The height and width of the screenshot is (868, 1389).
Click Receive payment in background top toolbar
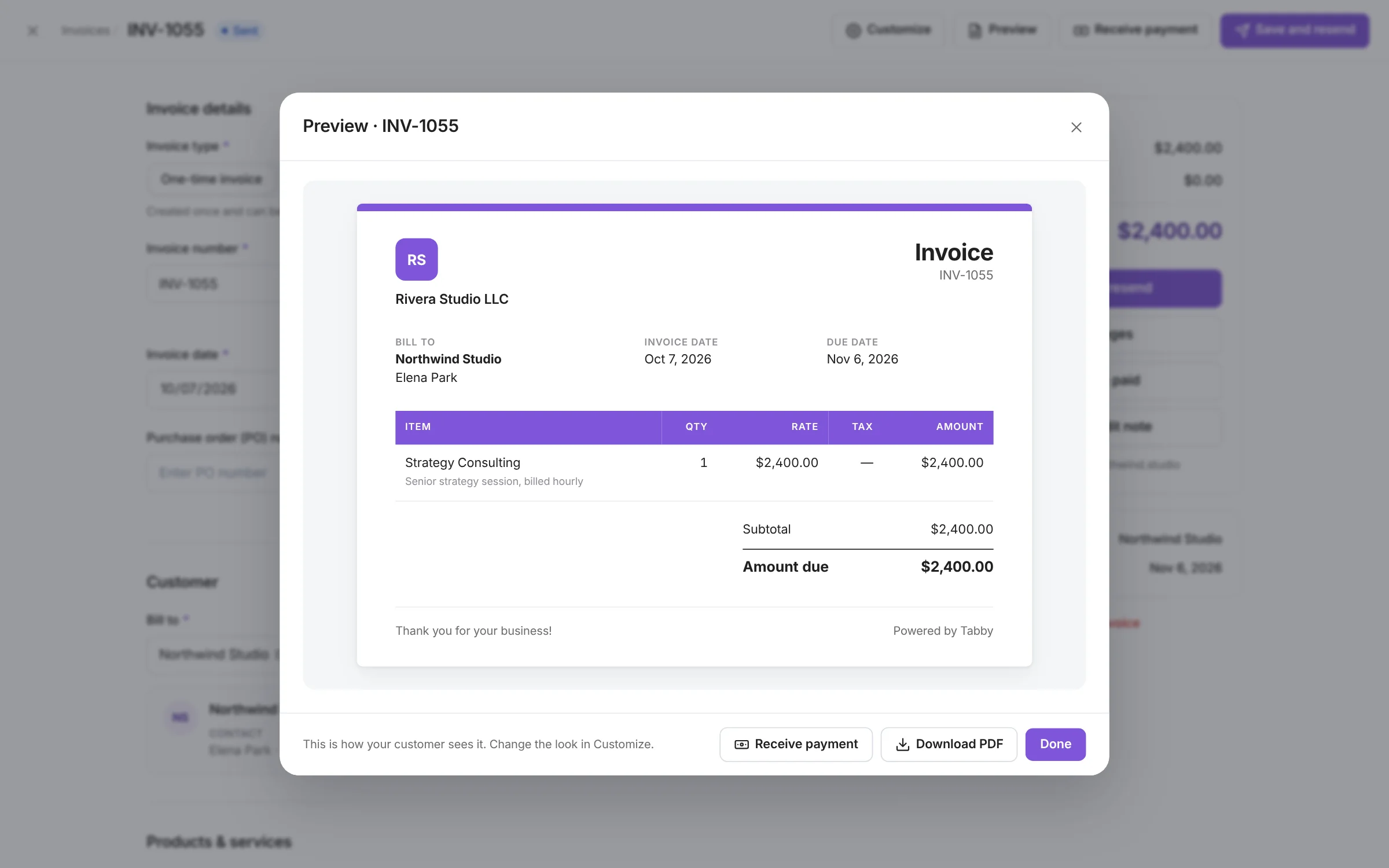click(x=1136, y=30)
